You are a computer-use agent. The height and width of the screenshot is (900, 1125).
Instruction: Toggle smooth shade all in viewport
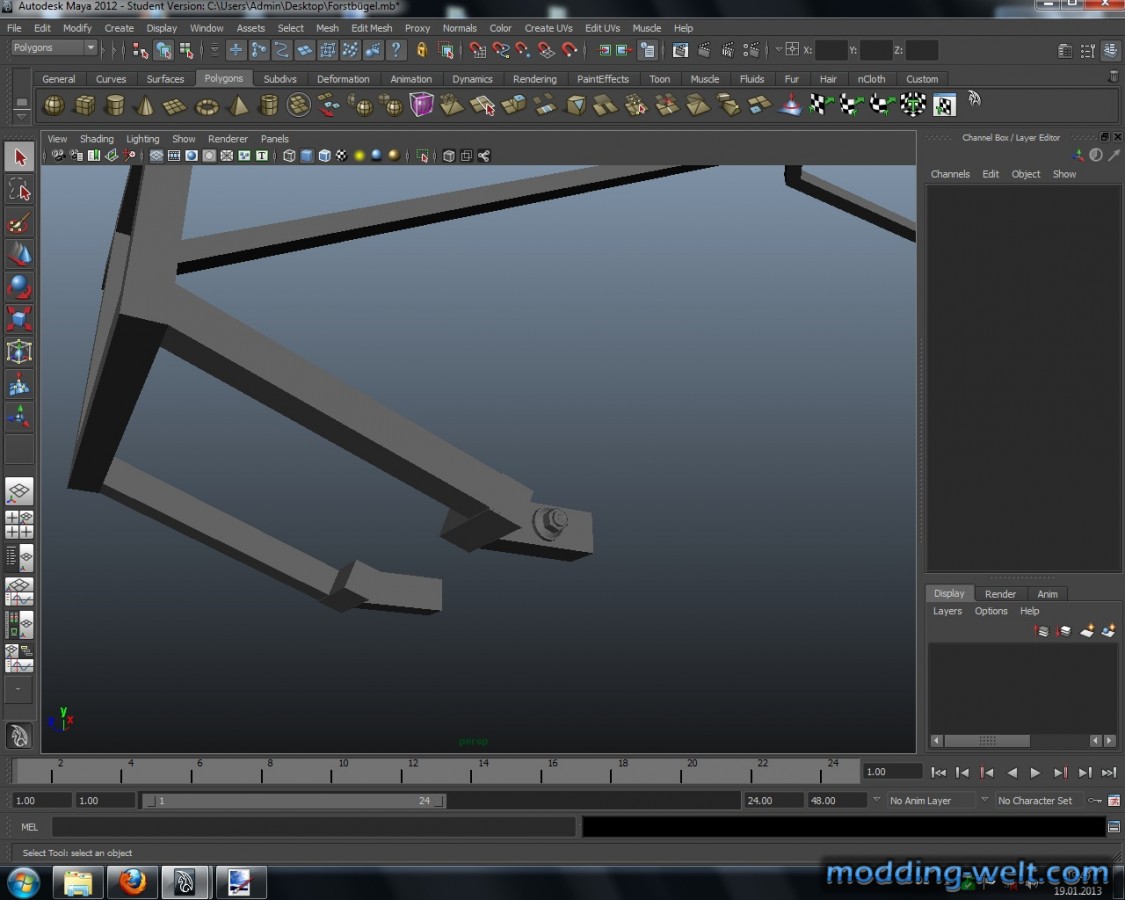point(306,156)
